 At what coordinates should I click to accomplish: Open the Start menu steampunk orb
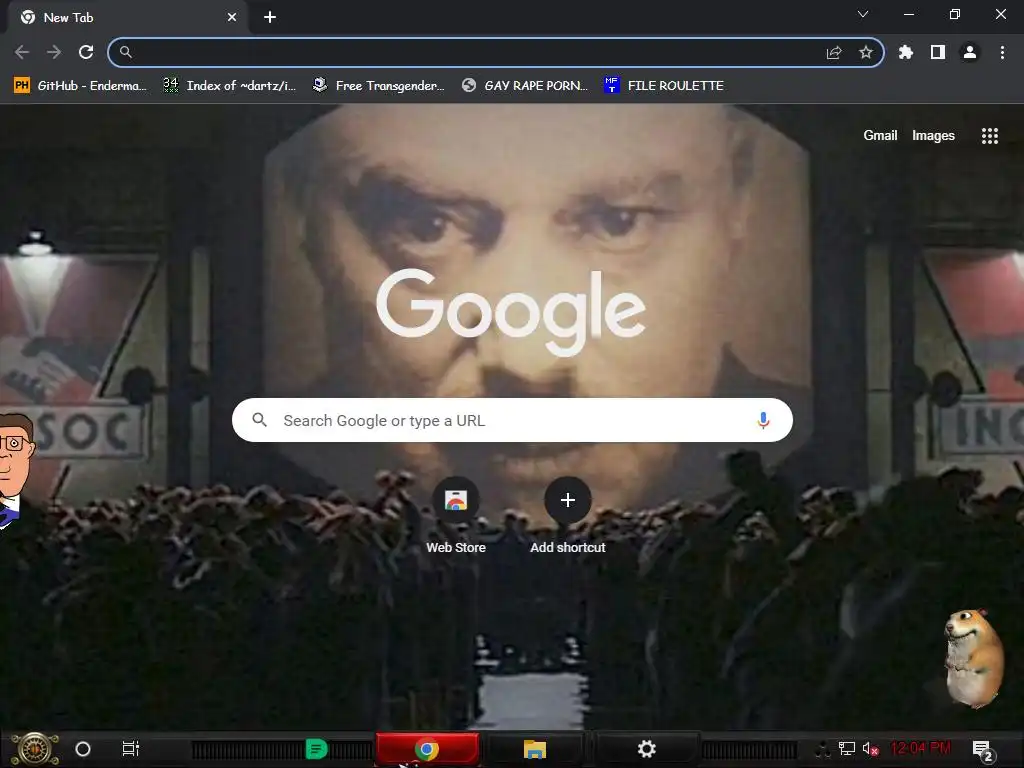click(x=35, y=749)
